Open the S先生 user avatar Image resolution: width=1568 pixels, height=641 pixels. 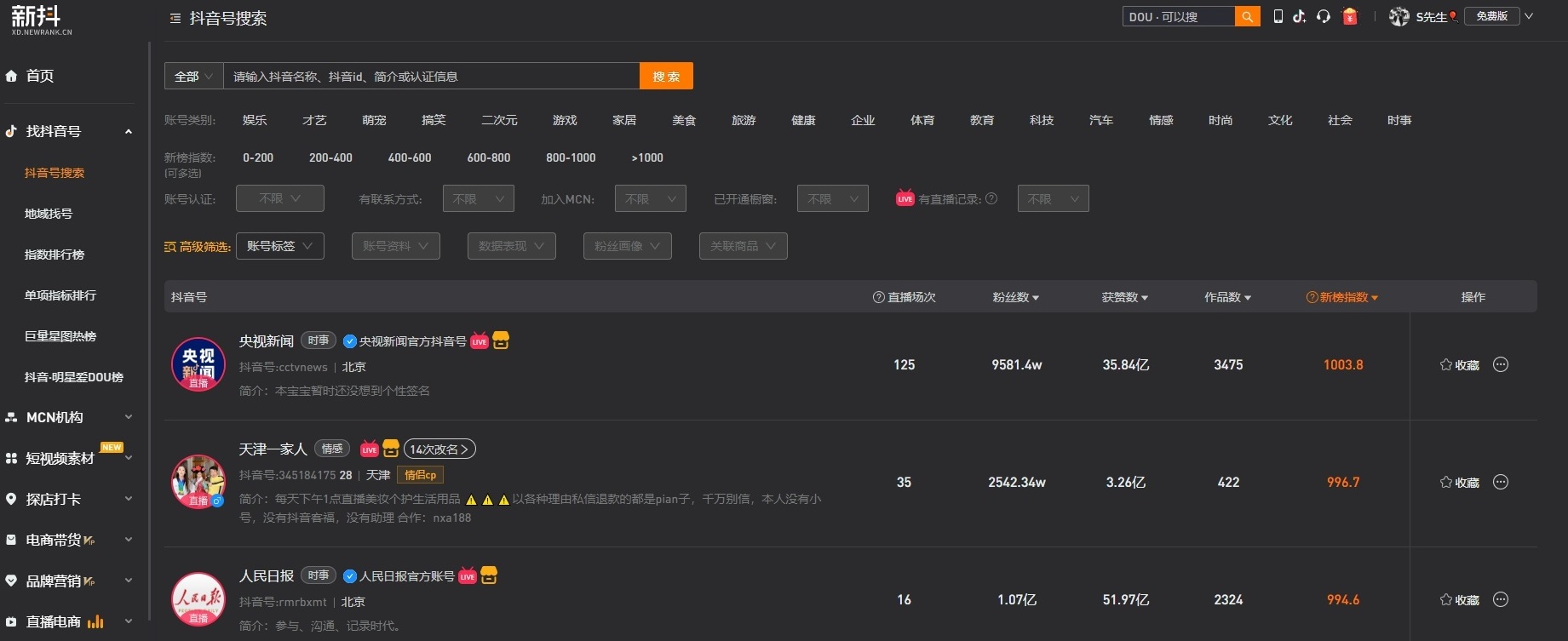pyautogui.click(x=1399, y=16)
